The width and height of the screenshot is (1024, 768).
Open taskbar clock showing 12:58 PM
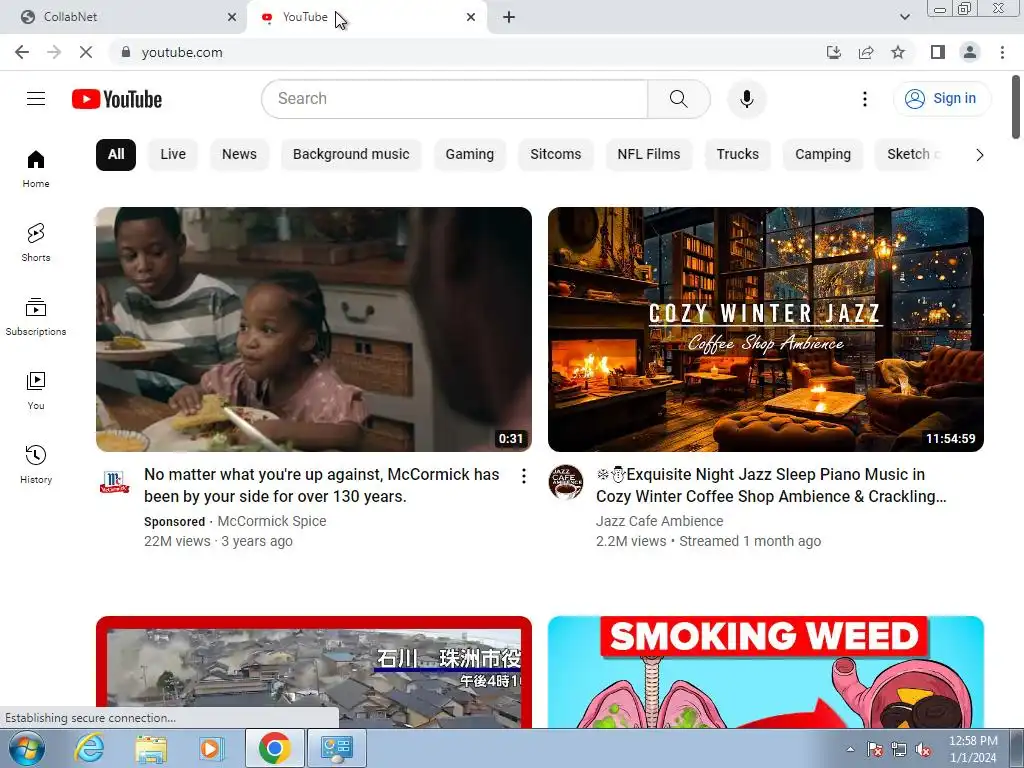(973, 749)
